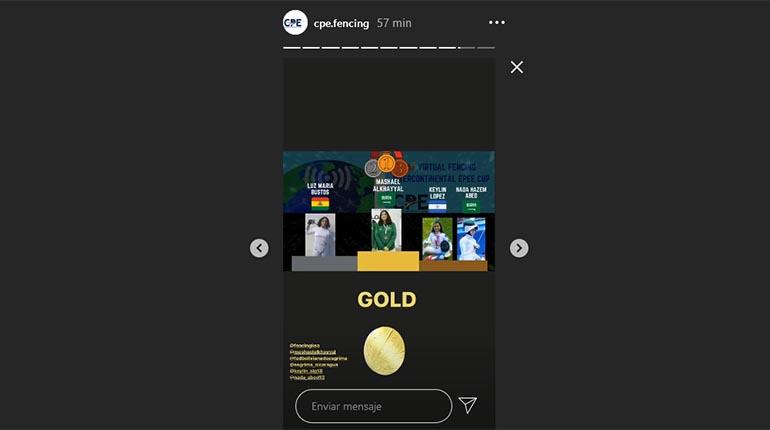Jump to the first story progress segment
770x430 pixels.
(x=292, y=48)
